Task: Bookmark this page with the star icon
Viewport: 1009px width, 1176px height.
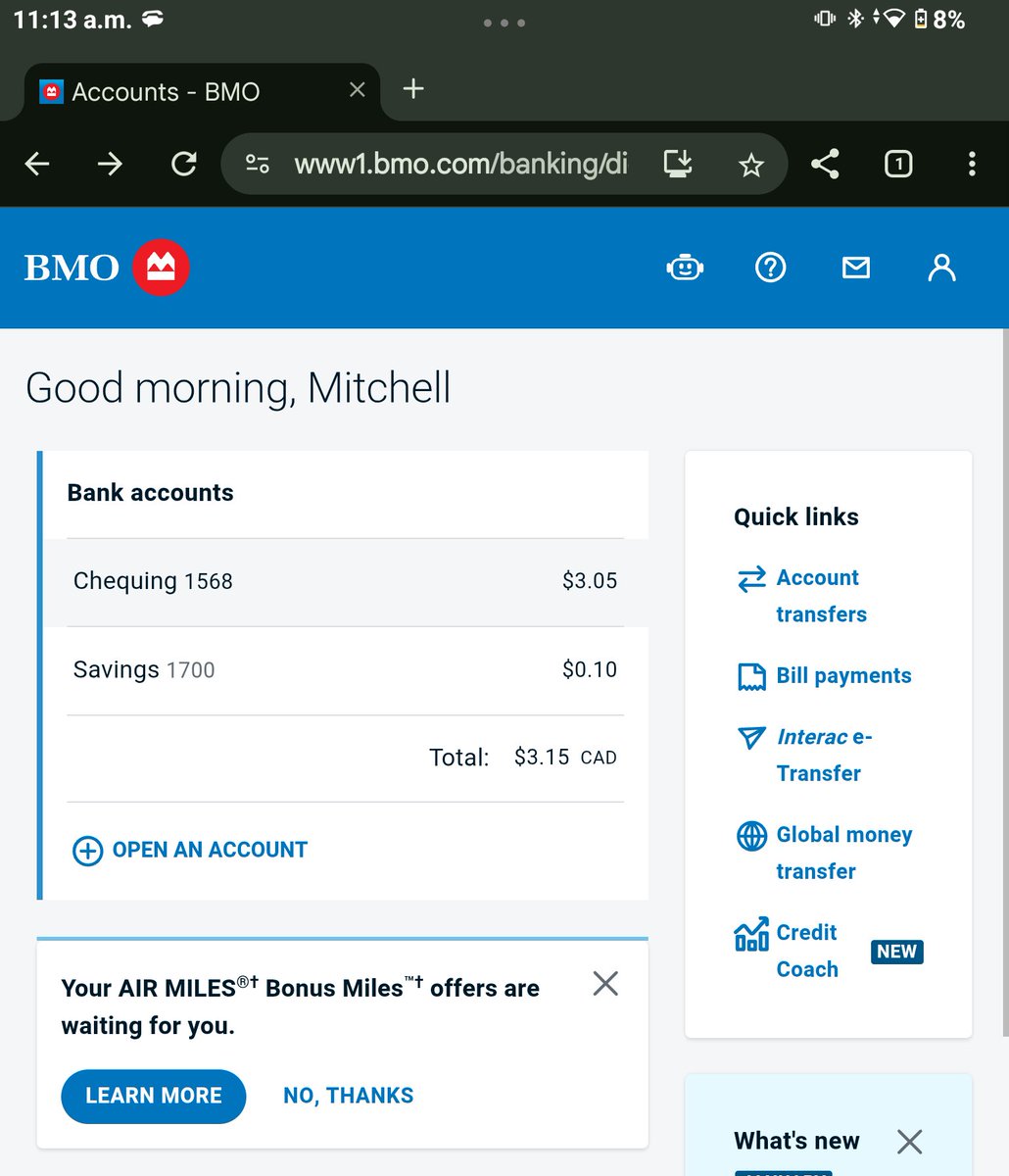Action: [x=751, y=165]
